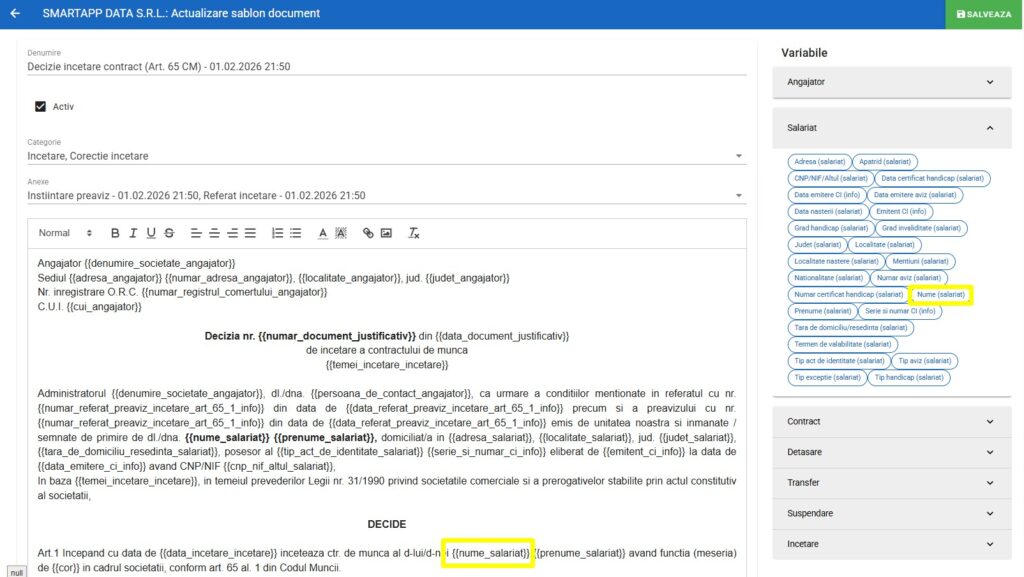Open the Normal heading style selector

point(65,233)
